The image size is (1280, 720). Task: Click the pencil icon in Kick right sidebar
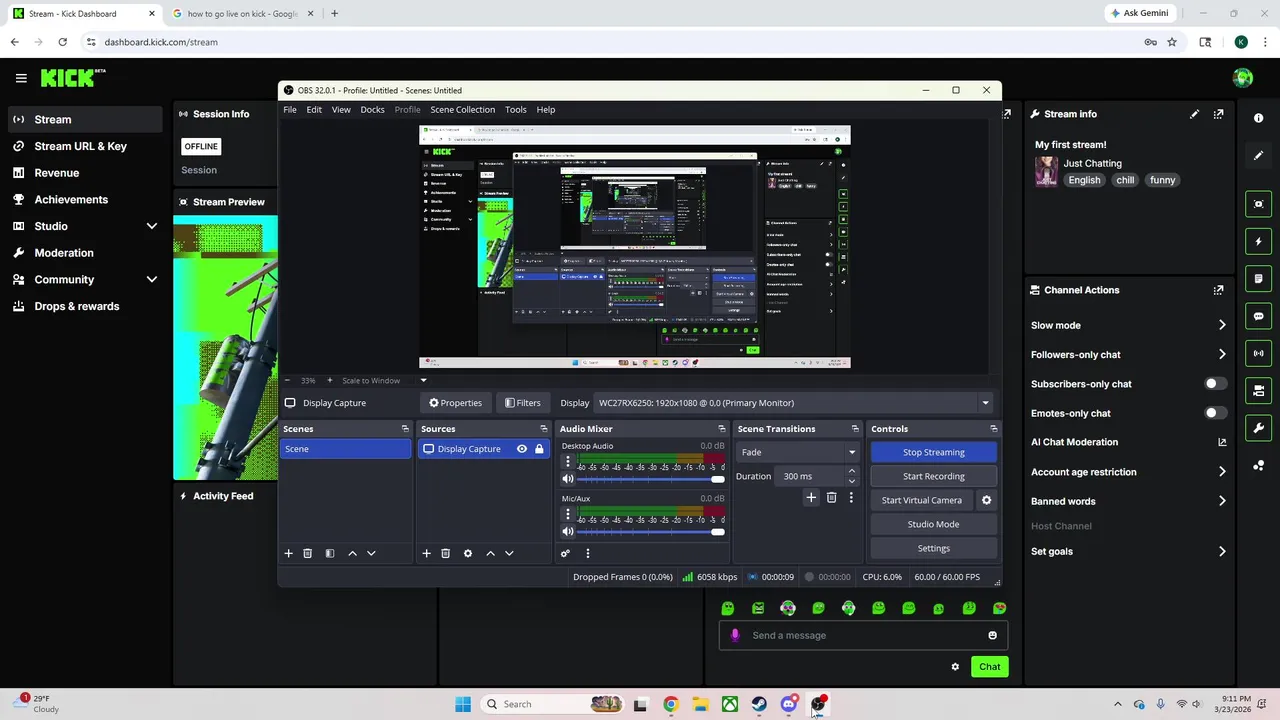click(x=1258, y=155)
